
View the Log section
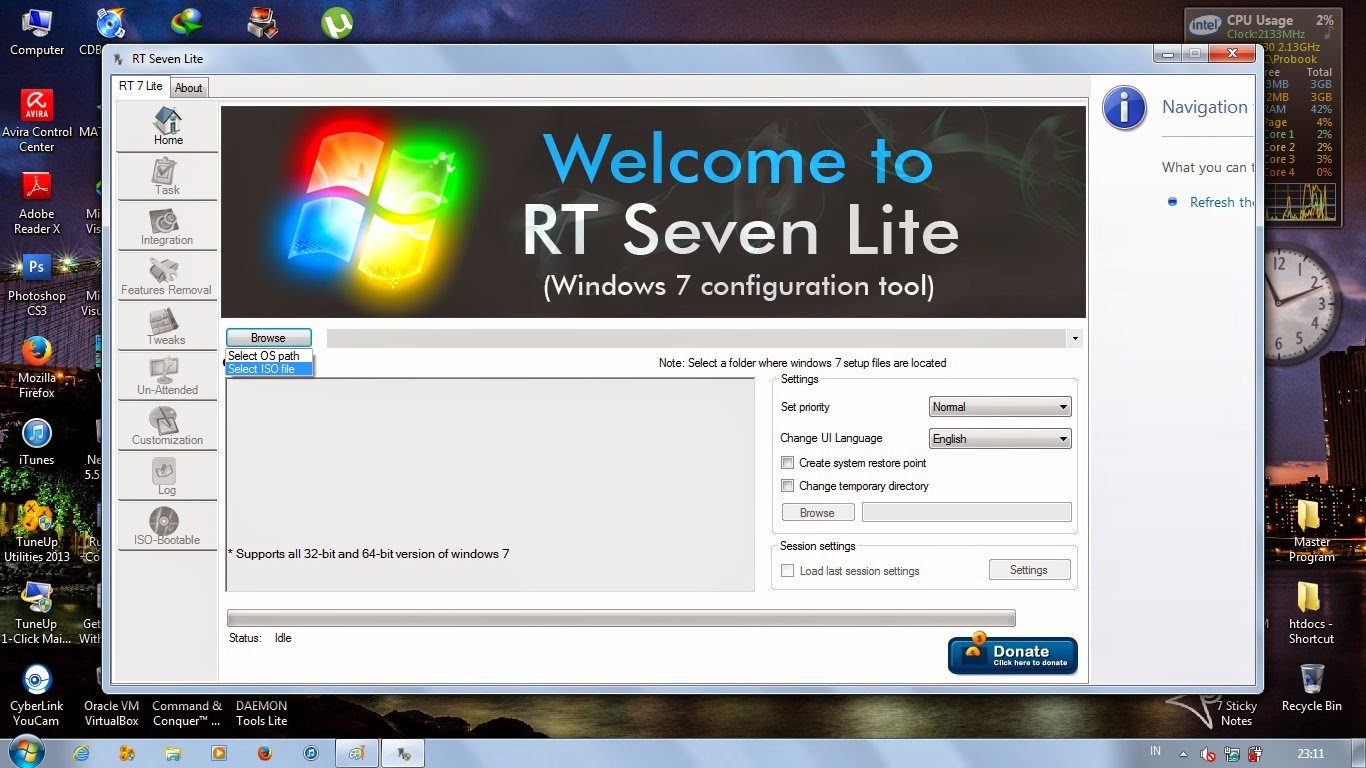(167, 477)
